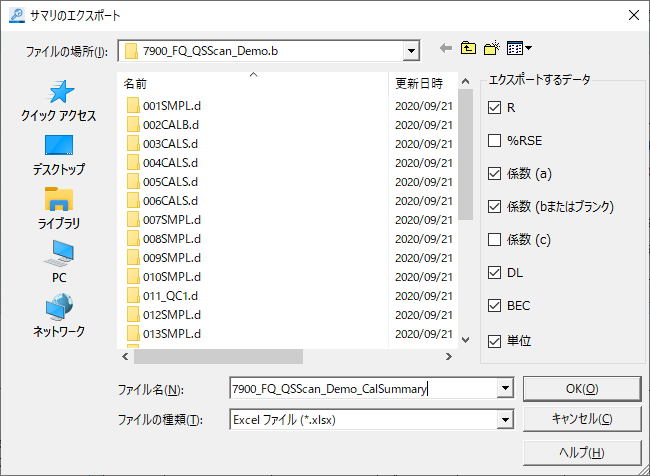The height and width of the screenshot is (476, 650).
Task: Close the サマリのエクスポート dialog
Action: [633, 15]
